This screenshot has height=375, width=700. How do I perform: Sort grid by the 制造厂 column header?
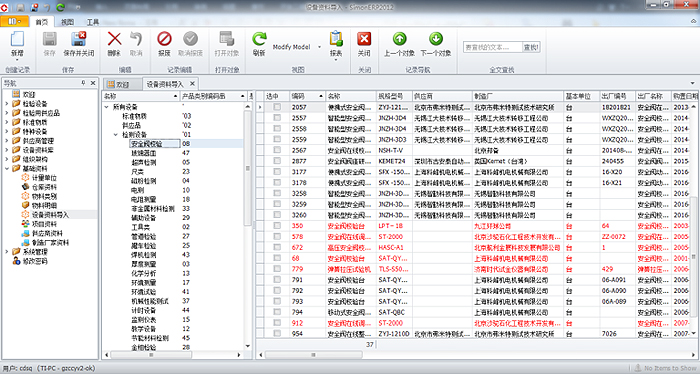click(518, 96)
